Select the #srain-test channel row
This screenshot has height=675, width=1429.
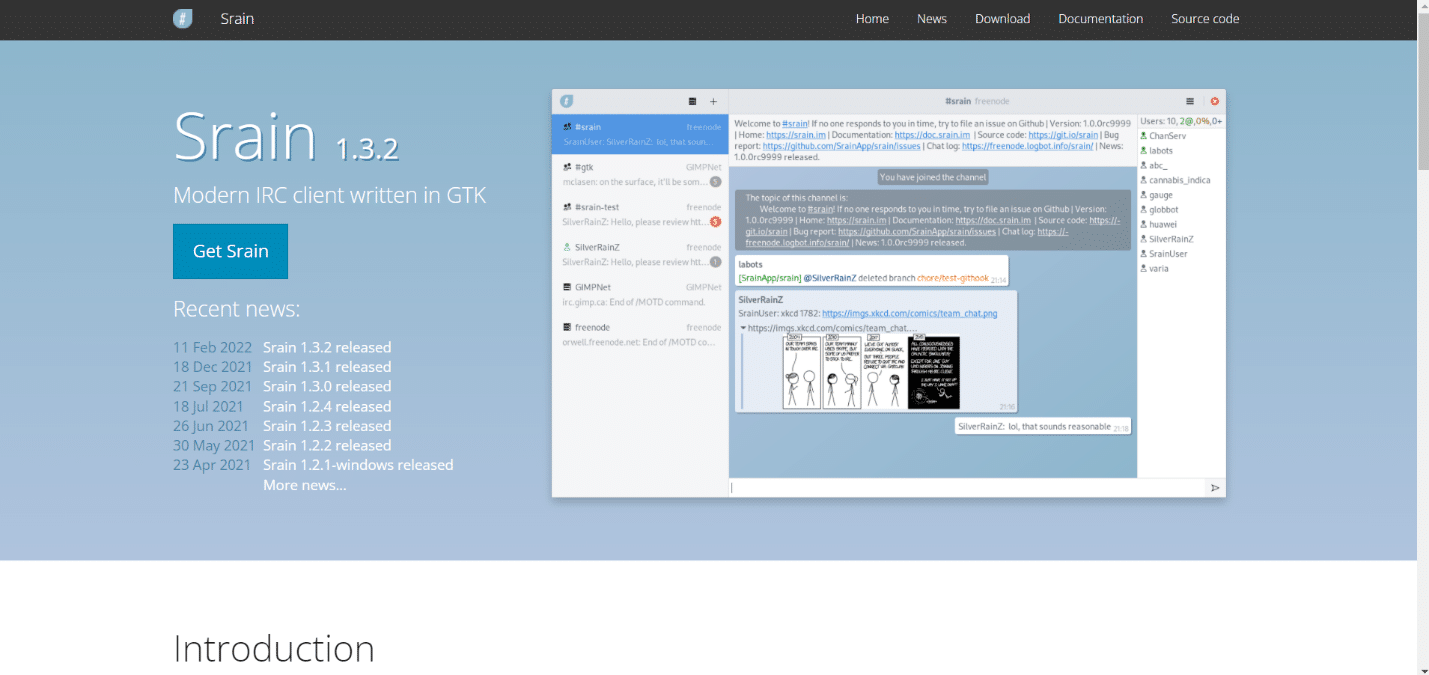click(640, 214)
